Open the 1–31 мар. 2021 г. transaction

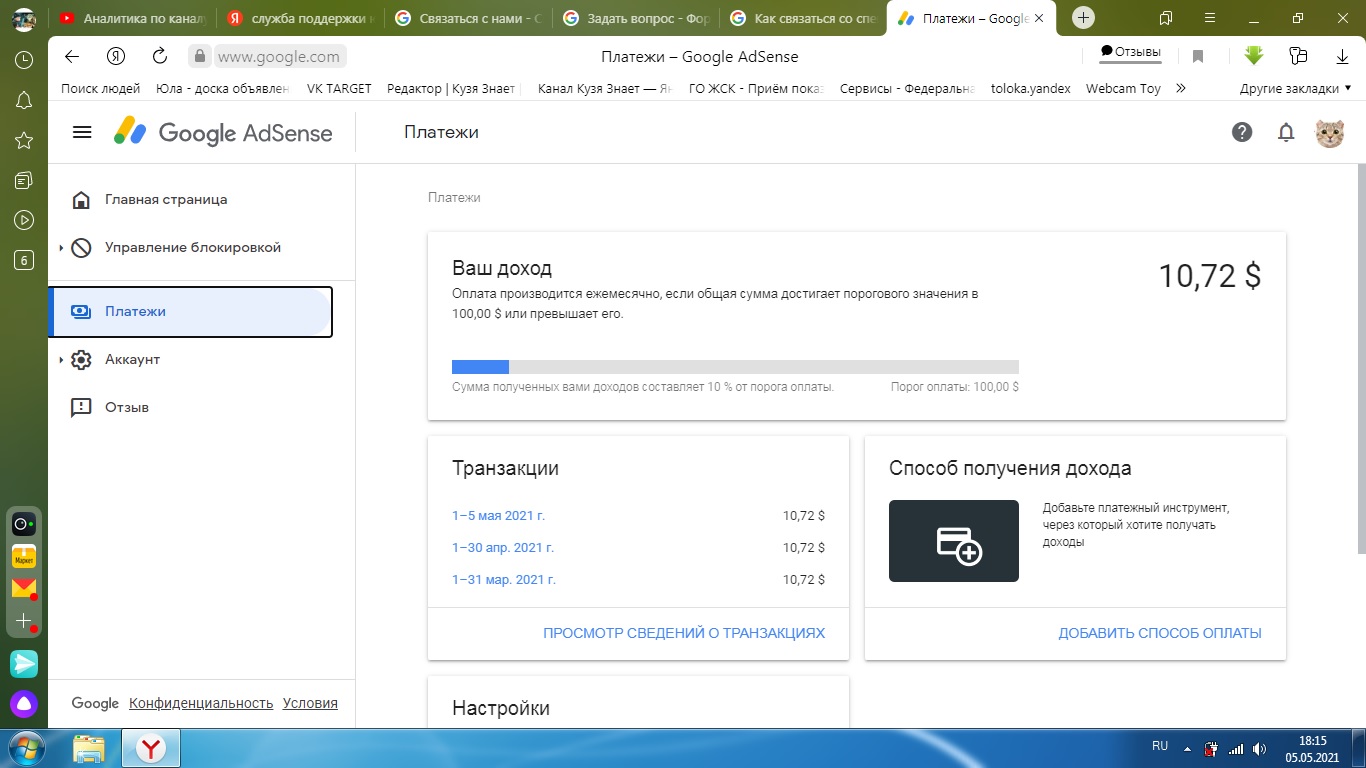[x=504, y=580]
